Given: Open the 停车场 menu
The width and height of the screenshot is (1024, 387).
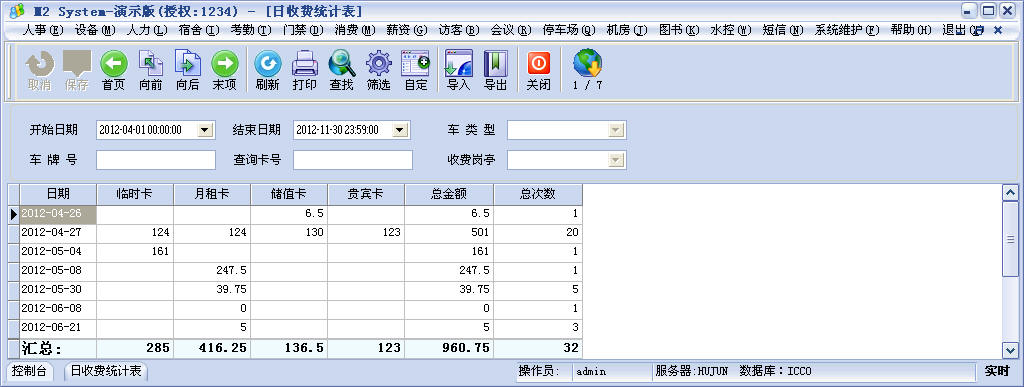Looking at the screenshot, I should [569, 30].
